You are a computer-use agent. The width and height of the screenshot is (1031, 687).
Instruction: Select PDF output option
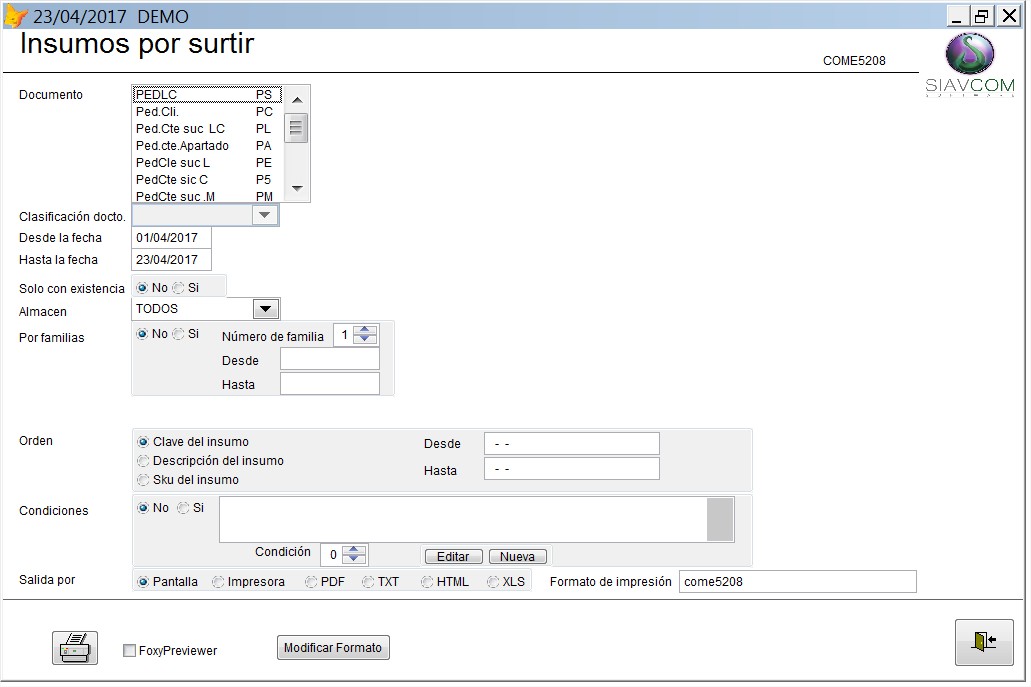325,582
